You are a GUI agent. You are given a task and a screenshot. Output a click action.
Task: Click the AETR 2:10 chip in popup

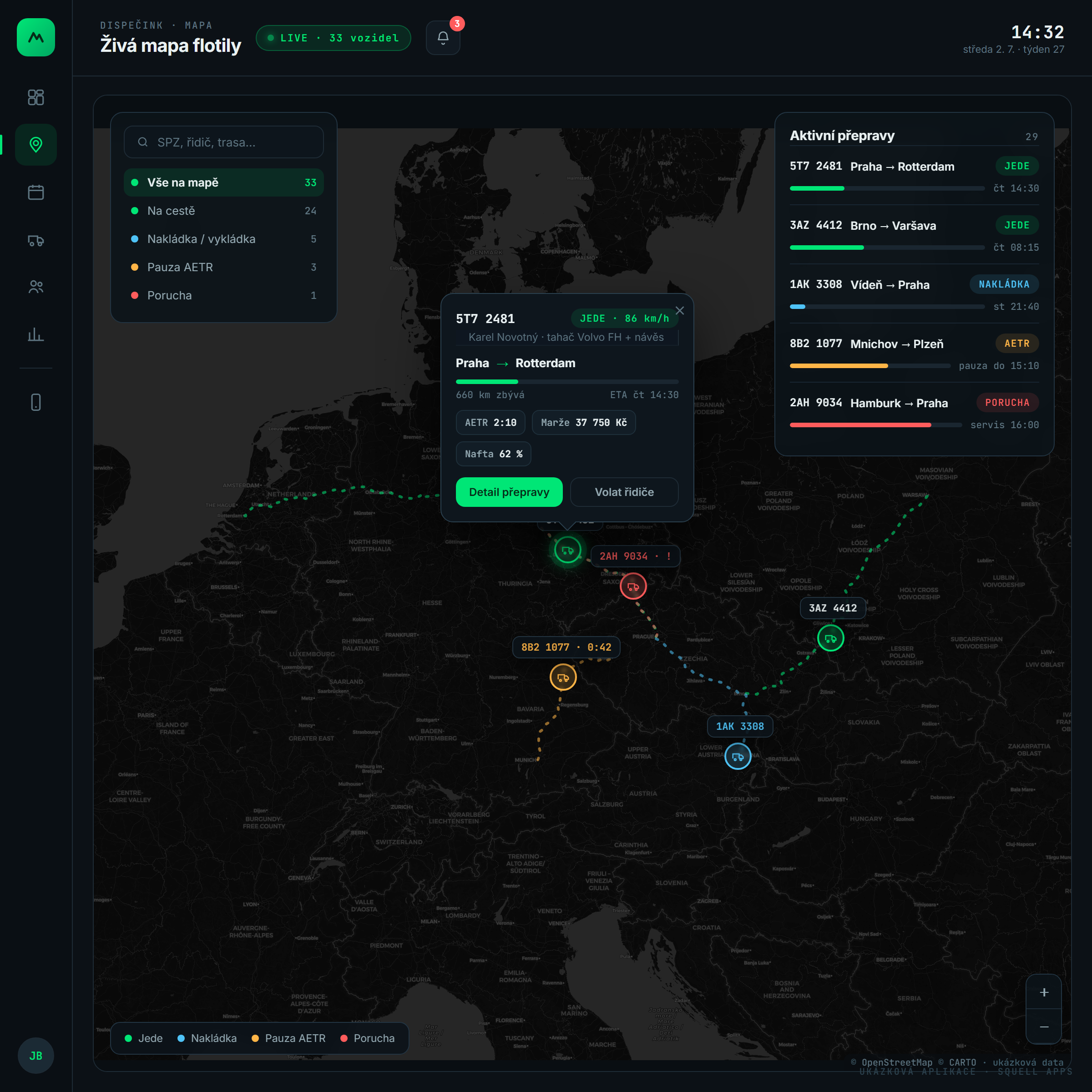[x=490, y=422]
